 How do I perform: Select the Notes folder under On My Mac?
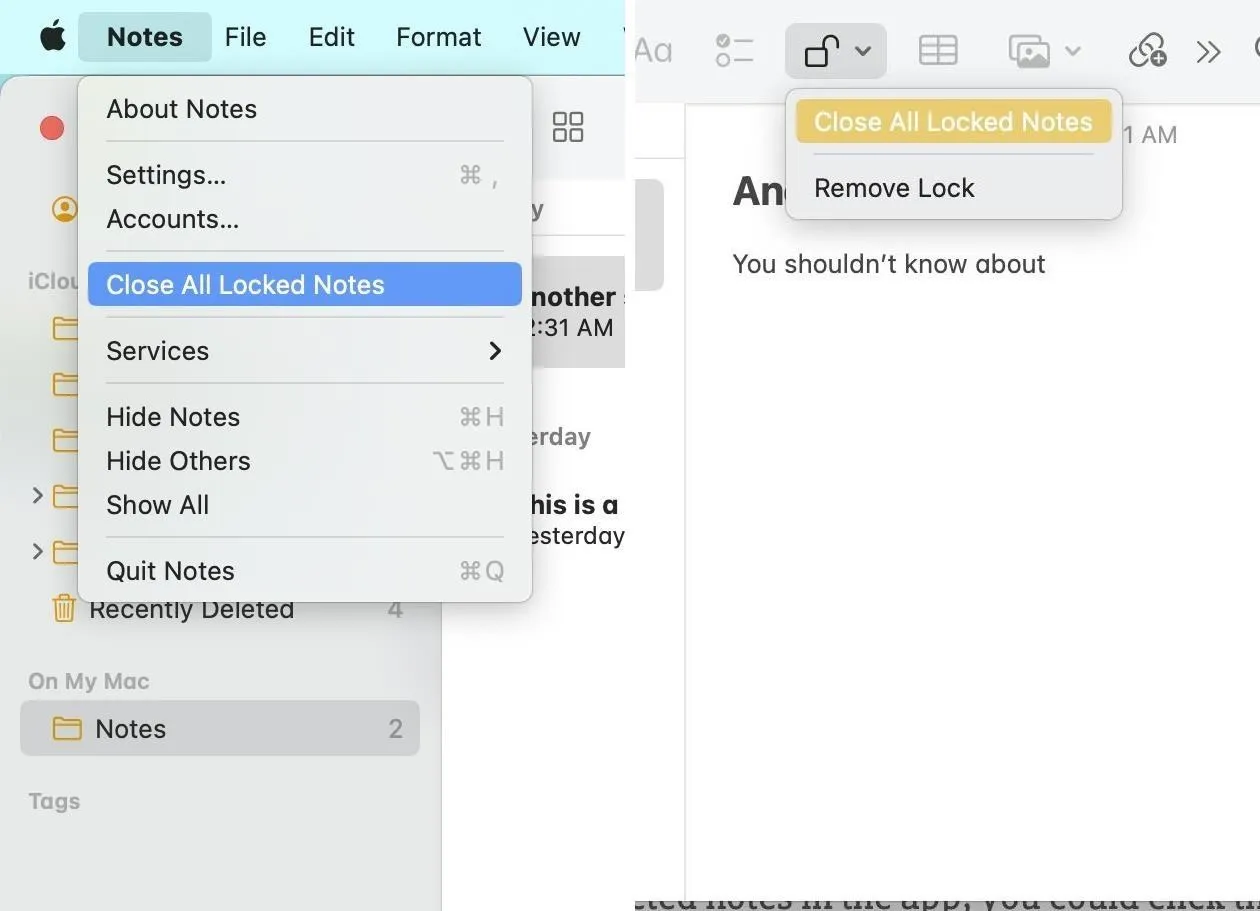coord(220,729)
